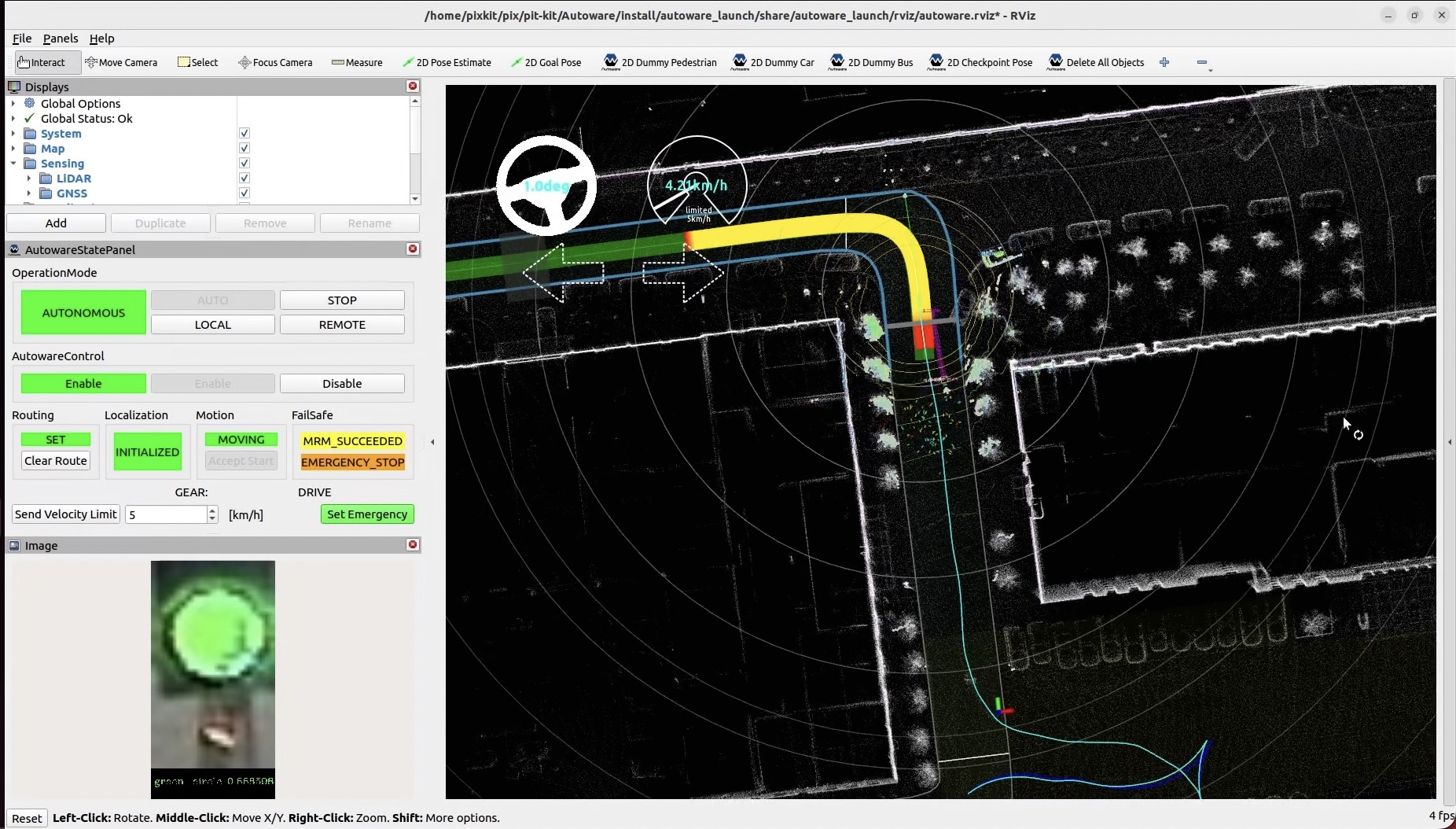Click the MRM_SUCCEEDED failsafe label
The width and height of the screenshot is (1456, 829).
coord(353,440)
